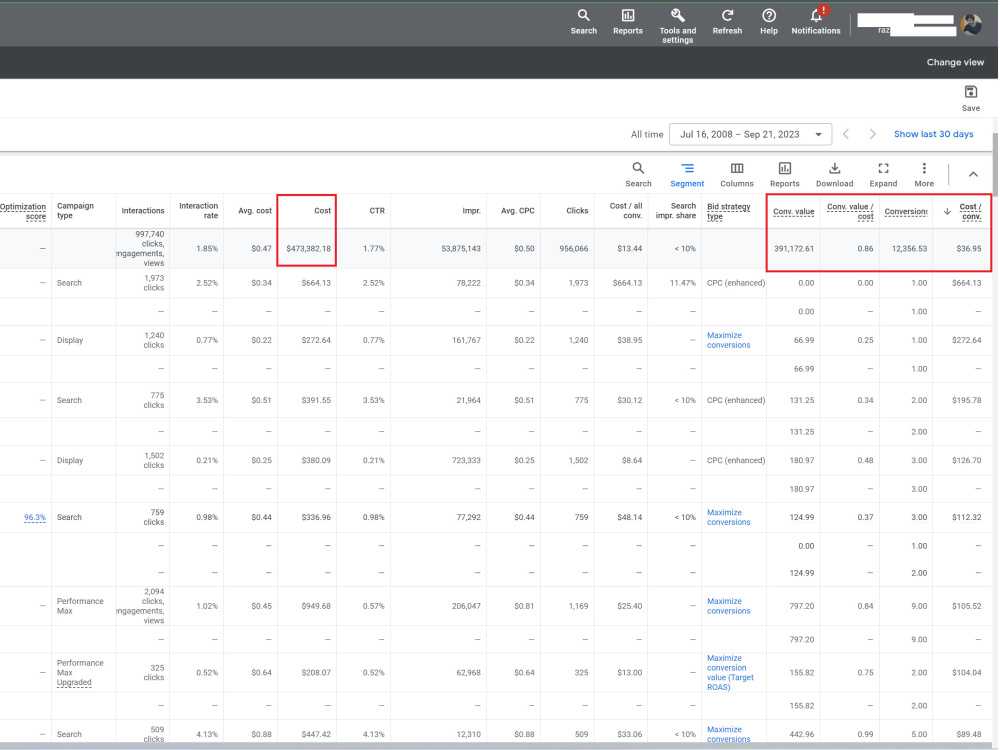Open Maximize conversion value (Target ROAS) link
The image size is (1000, 750).
(x=730, y=672)
